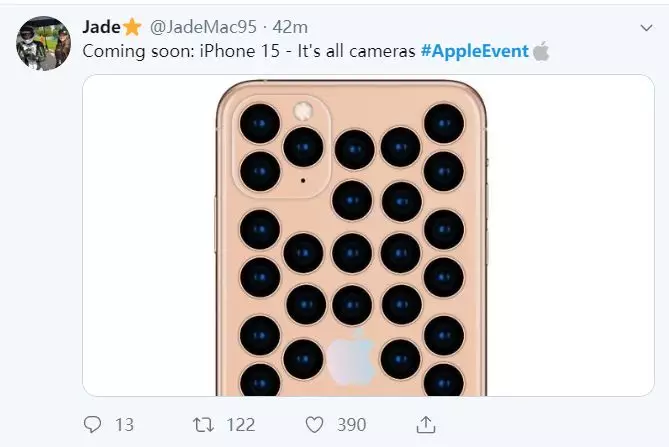
Task: Click the Apple logo on the pictured phone
Action: tap(351, 360)
